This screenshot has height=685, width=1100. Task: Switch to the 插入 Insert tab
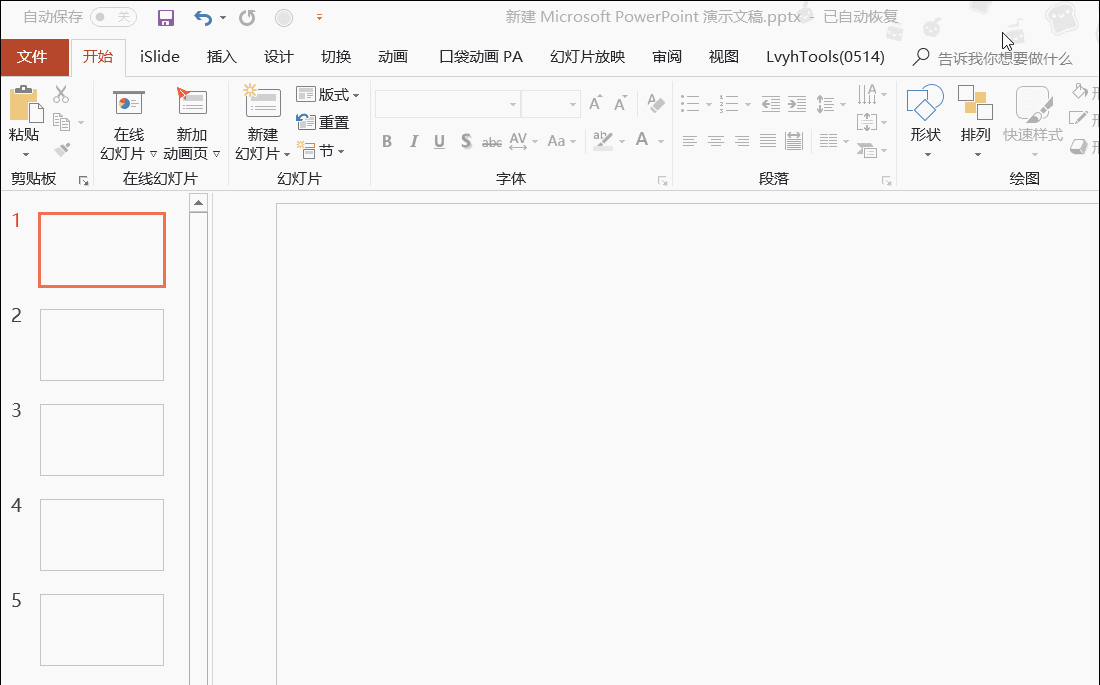221,57
